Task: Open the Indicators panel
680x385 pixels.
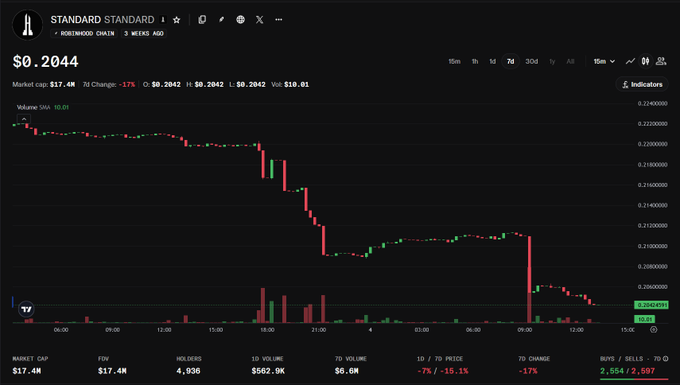Action: coord(642,85)
